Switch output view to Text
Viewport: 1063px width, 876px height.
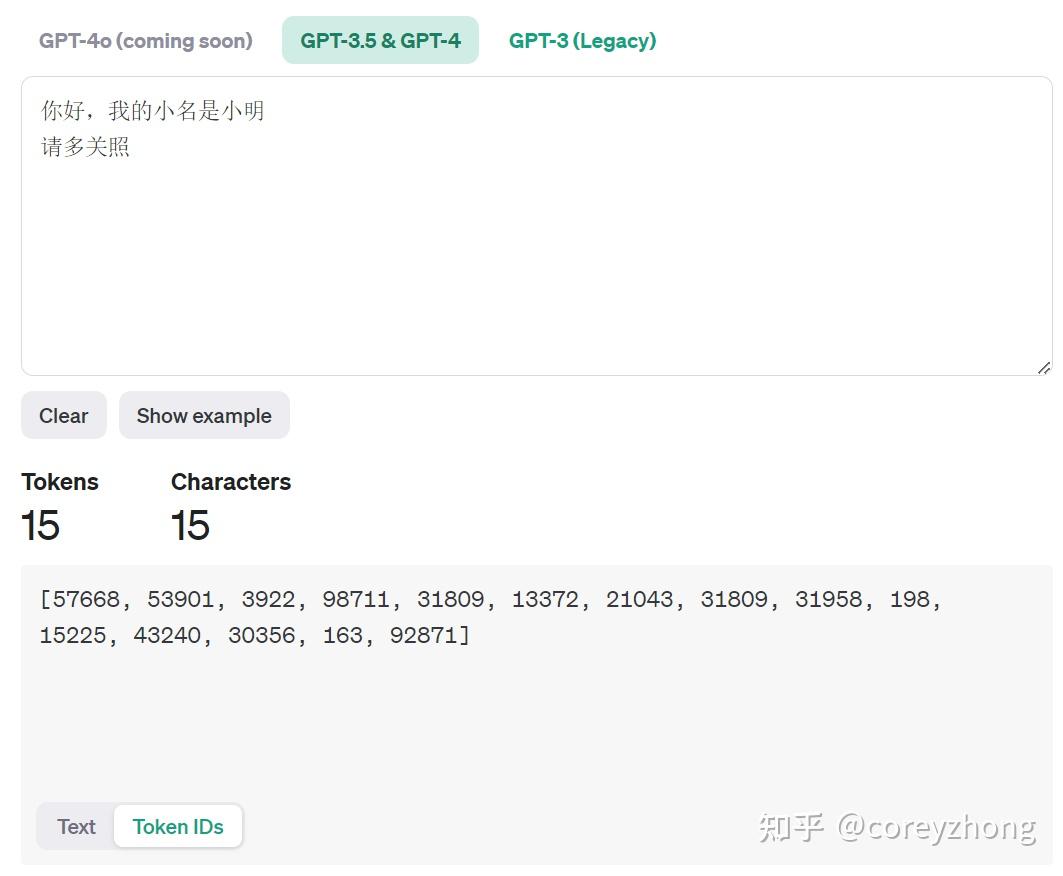click(x=76, y=827)
